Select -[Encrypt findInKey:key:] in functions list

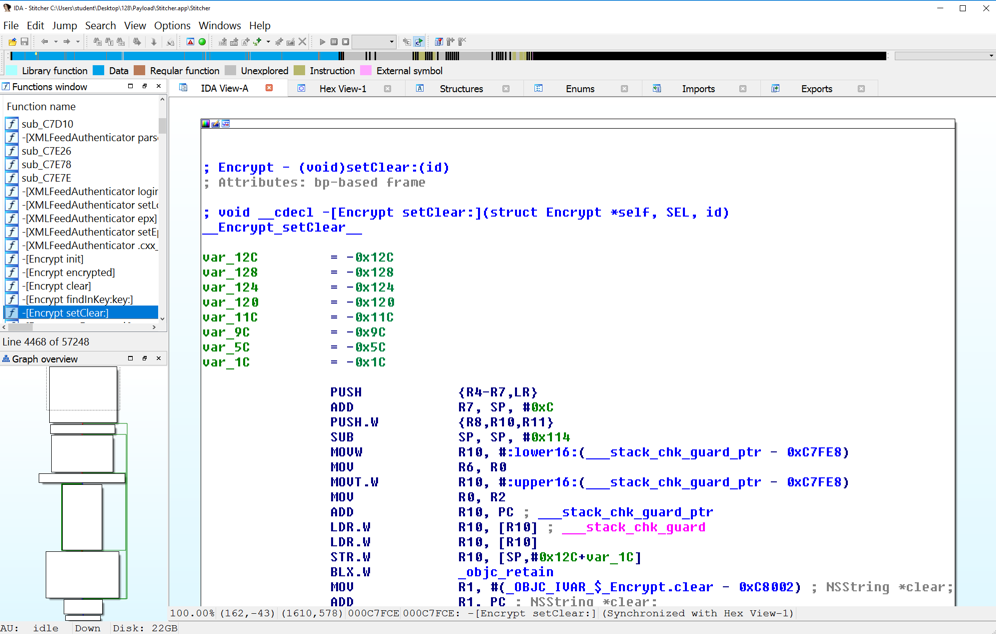coord(78,299)
